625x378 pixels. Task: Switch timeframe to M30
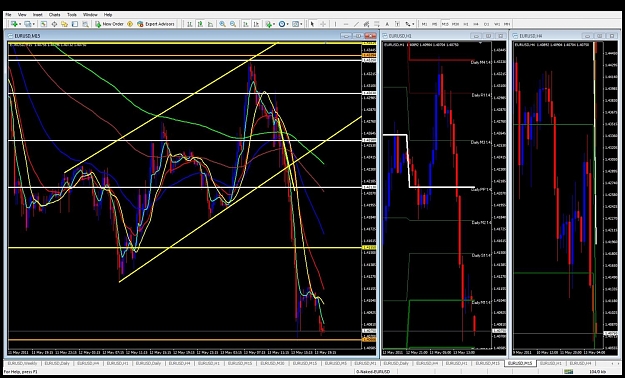pos(455,24)
